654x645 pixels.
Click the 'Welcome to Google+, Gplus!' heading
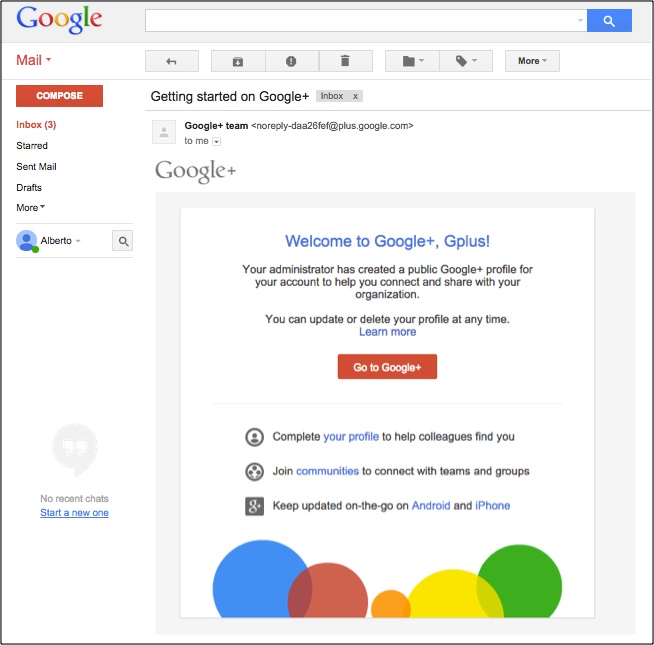387,241
